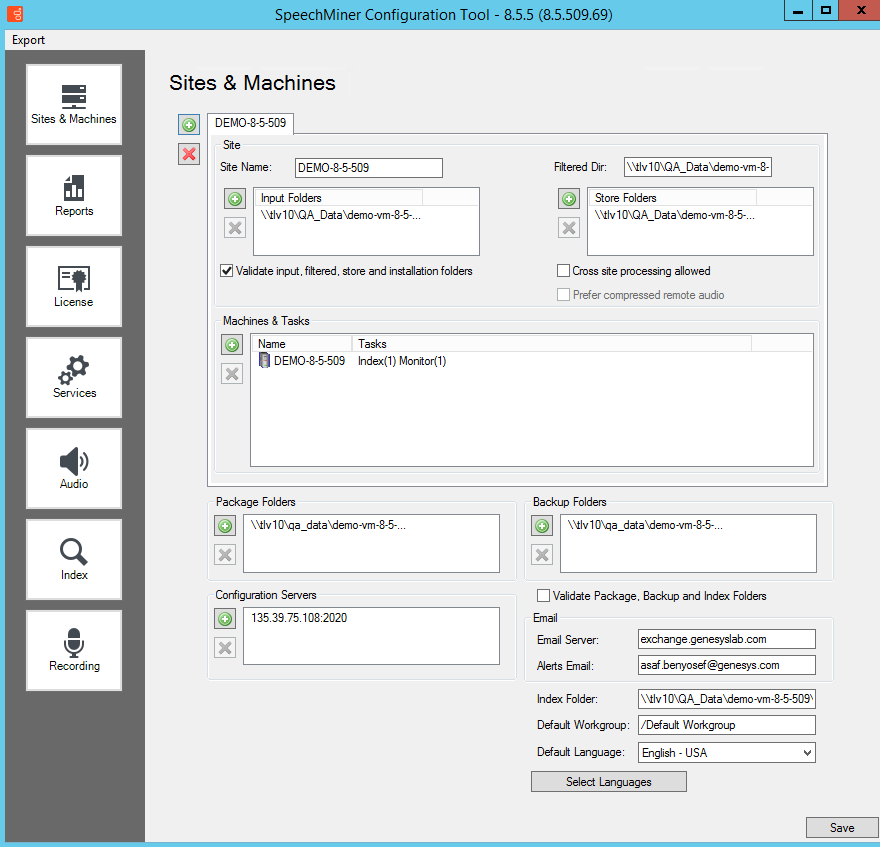Open the Recording section
The image size is (880, 847).
point(74,650)
